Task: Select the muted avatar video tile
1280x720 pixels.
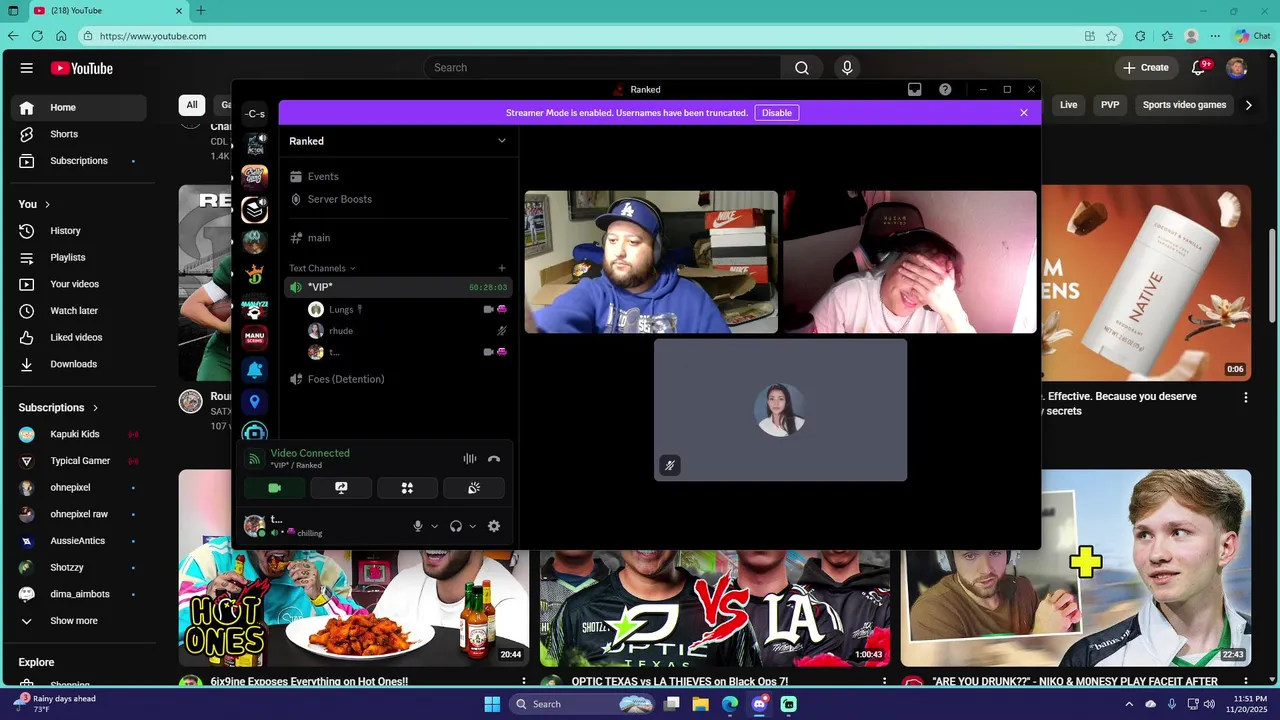Action: coord(781,410)
